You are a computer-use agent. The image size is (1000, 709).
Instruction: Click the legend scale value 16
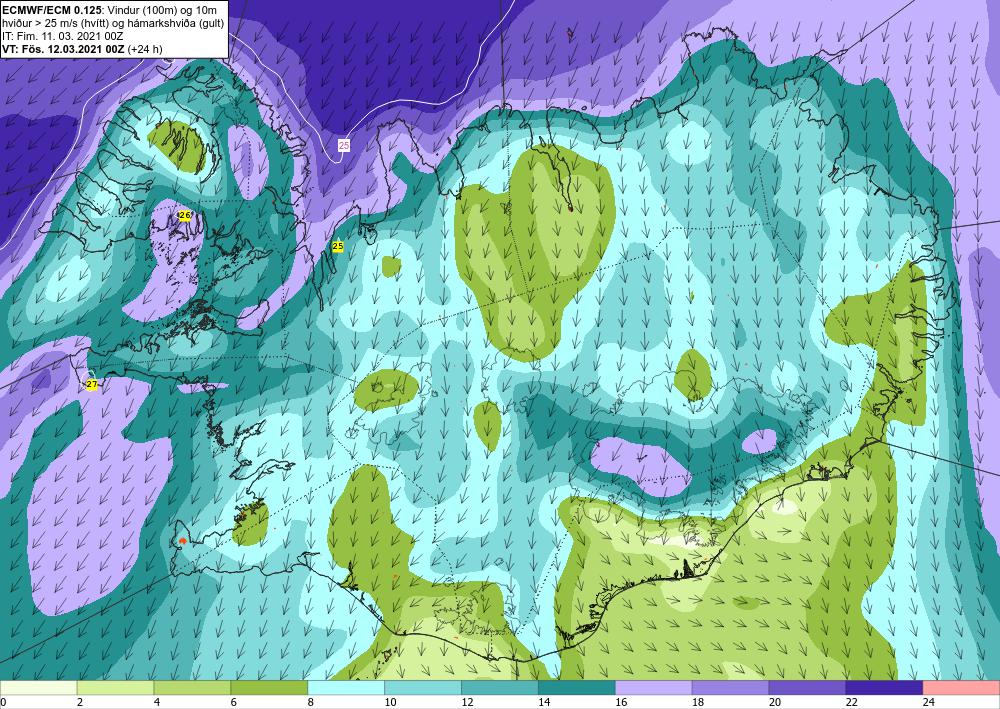[x=621, y=703]
